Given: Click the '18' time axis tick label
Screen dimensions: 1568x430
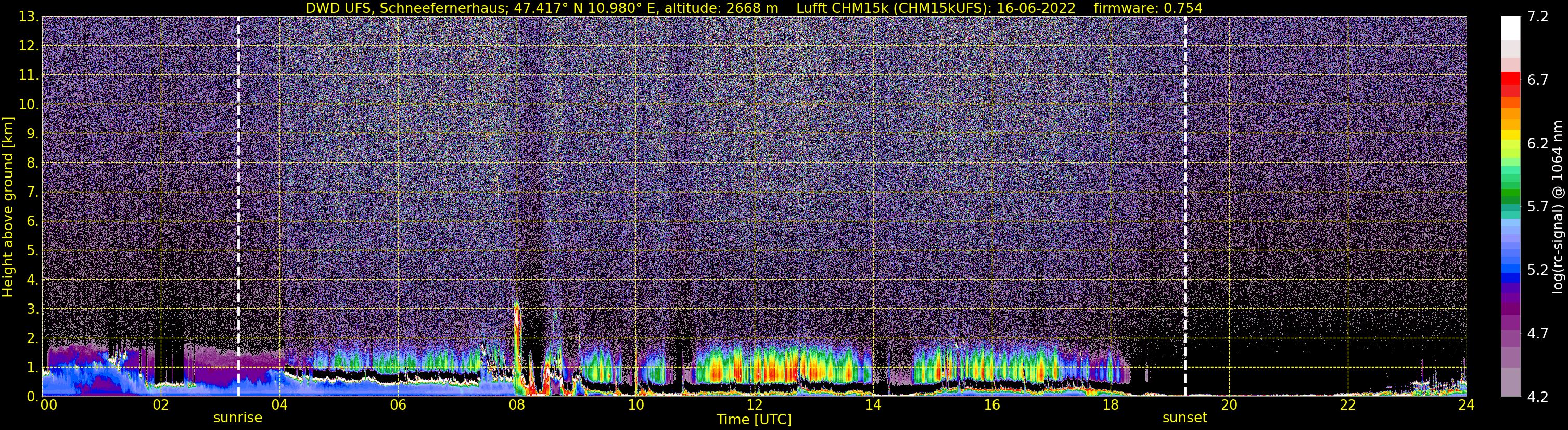Looking at the screenshot, I should coord(1110,405).
